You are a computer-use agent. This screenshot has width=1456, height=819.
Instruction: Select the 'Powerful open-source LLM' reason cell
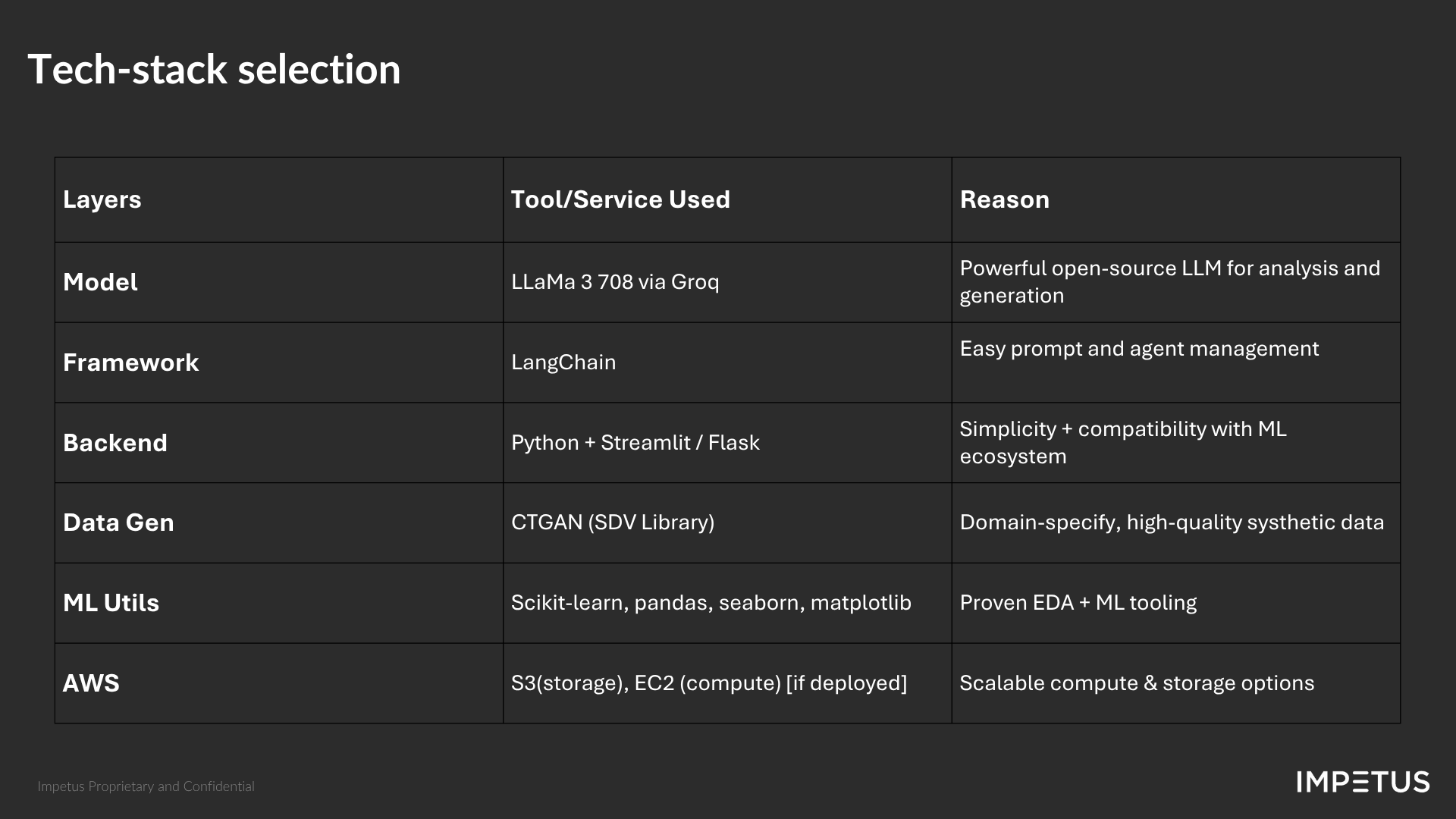coord(1169,282)
